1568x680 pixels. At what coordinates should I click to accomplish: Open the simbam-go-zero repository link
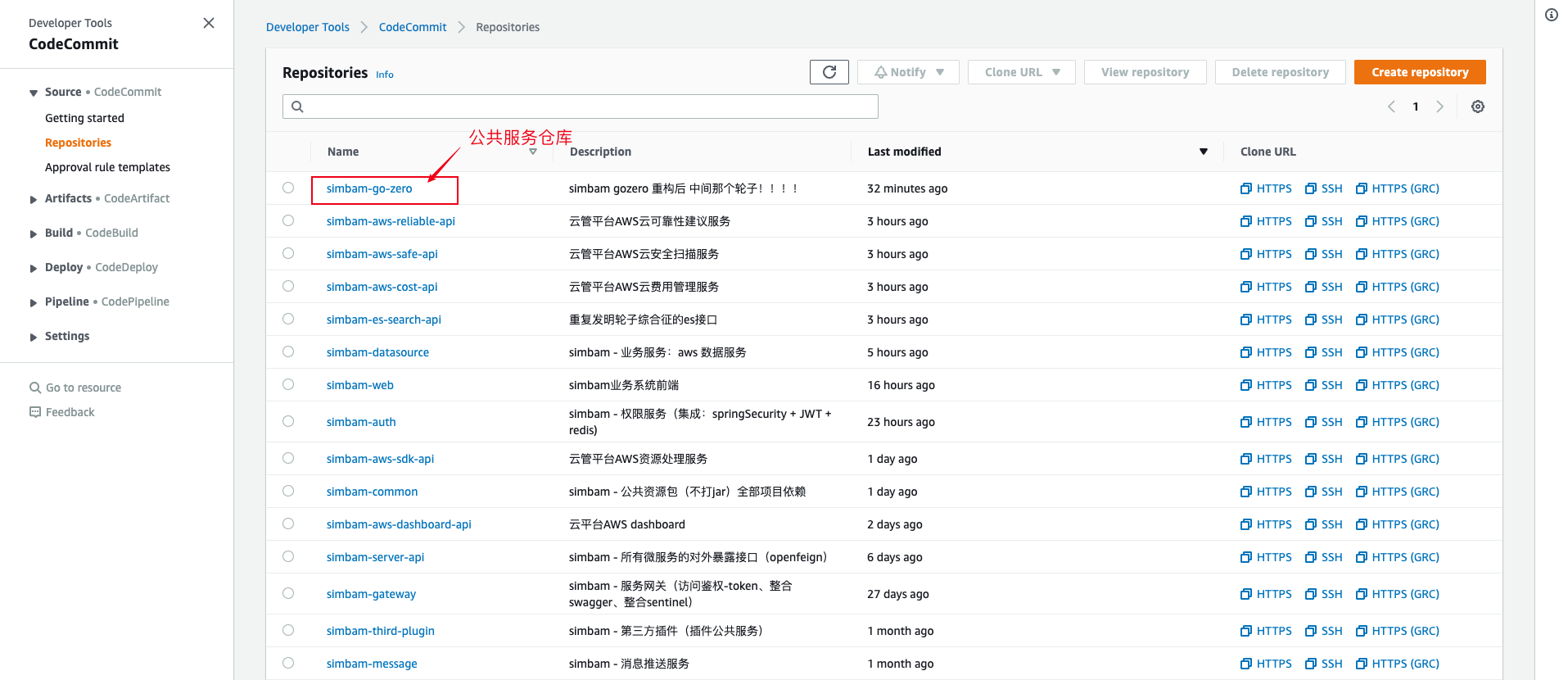[x=369, y=188]
